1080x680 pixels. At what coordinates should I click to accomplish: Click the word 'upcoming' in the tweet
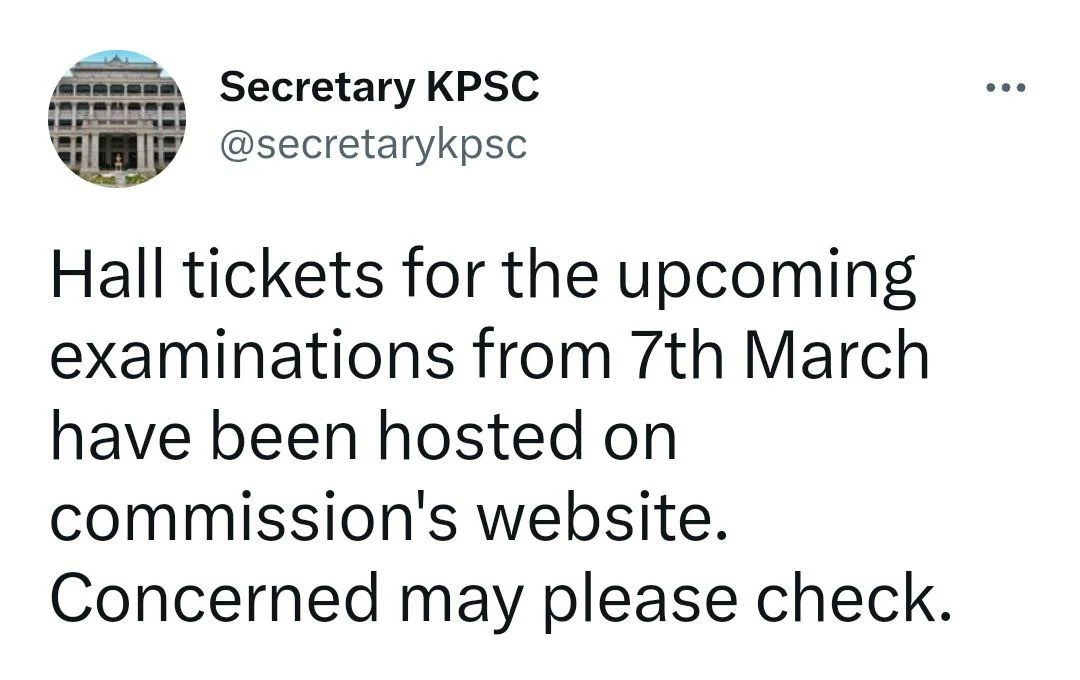[765, 275]
